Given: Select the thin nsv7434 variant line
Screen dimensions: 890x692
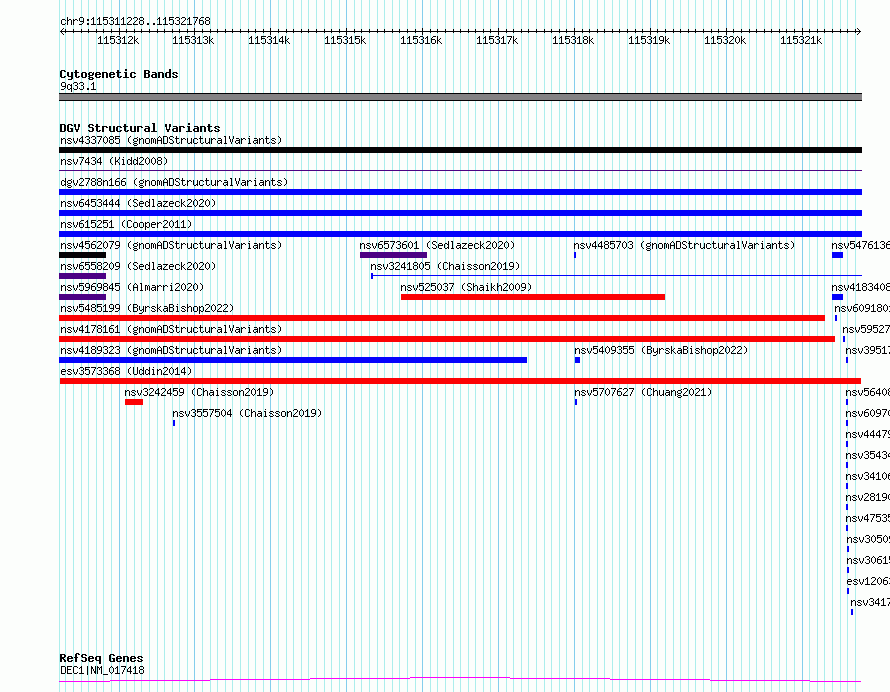Looking at the screenshot, I should pyautogui.click(x=460, y=170).
